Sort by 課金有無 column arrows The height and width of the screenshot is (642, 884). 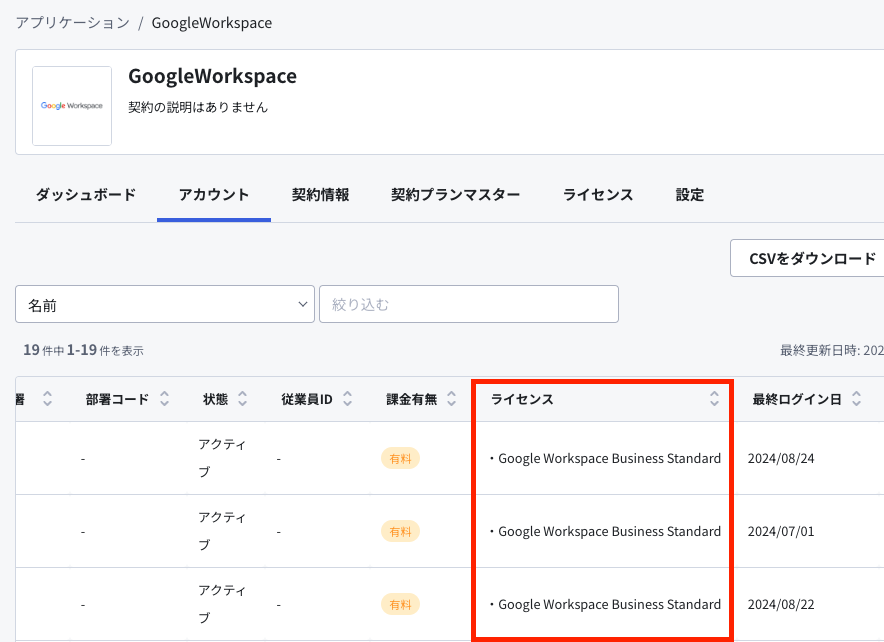coord(452,399)
